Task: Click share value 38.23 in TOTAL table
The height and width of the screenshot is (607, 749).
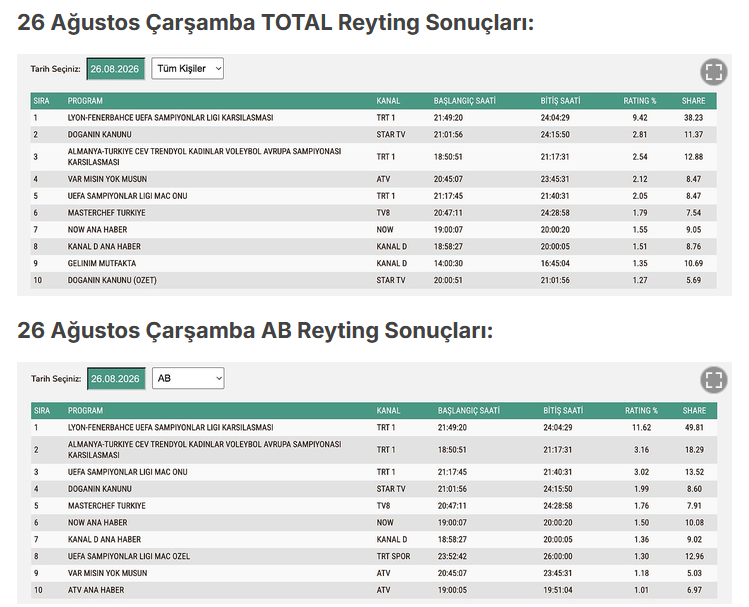Action: 694,117
